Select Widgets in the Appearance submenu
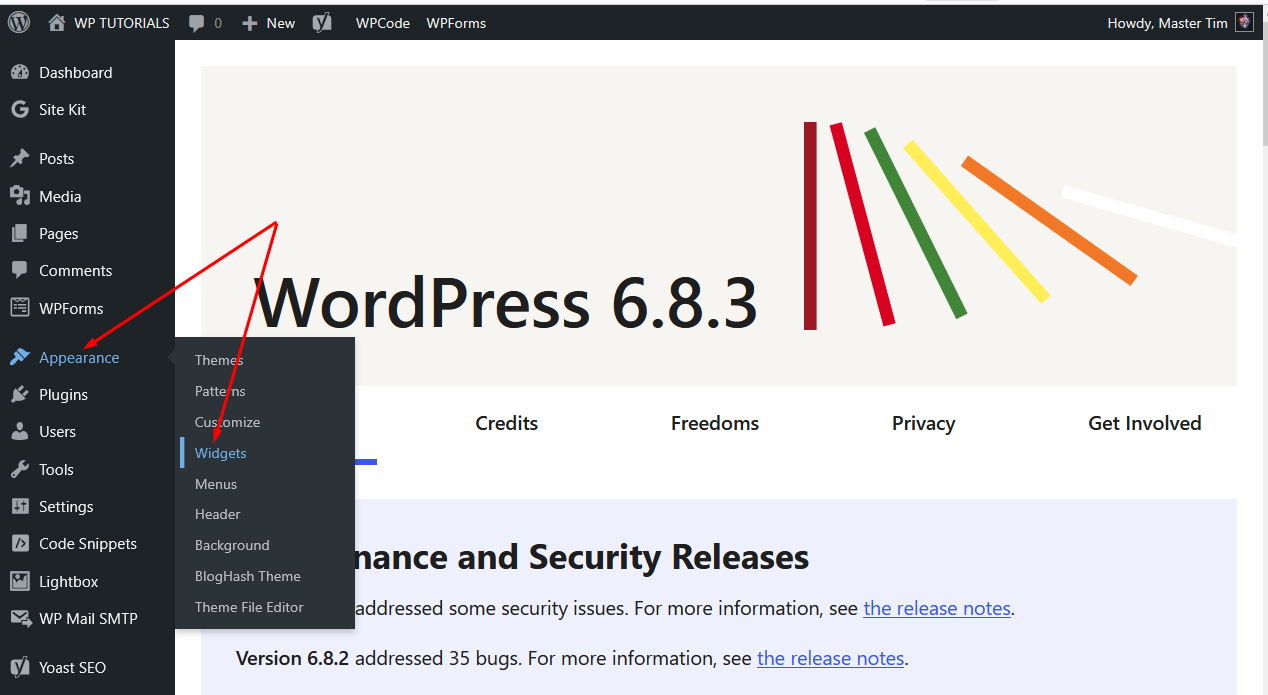1268x695 pixels. 220,453
